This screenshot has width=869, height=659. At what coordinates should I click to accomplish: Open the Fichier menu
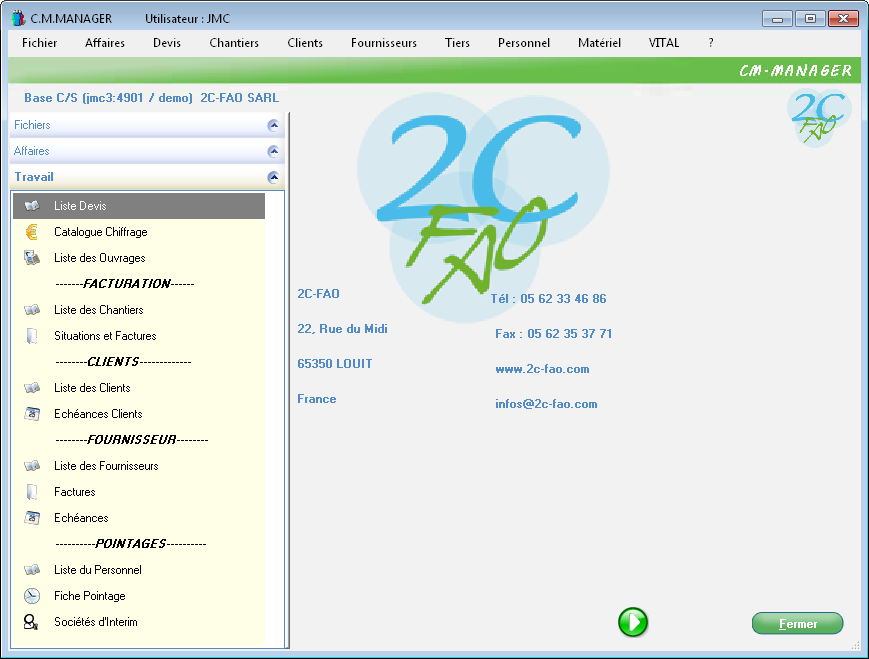pos(39,43)
